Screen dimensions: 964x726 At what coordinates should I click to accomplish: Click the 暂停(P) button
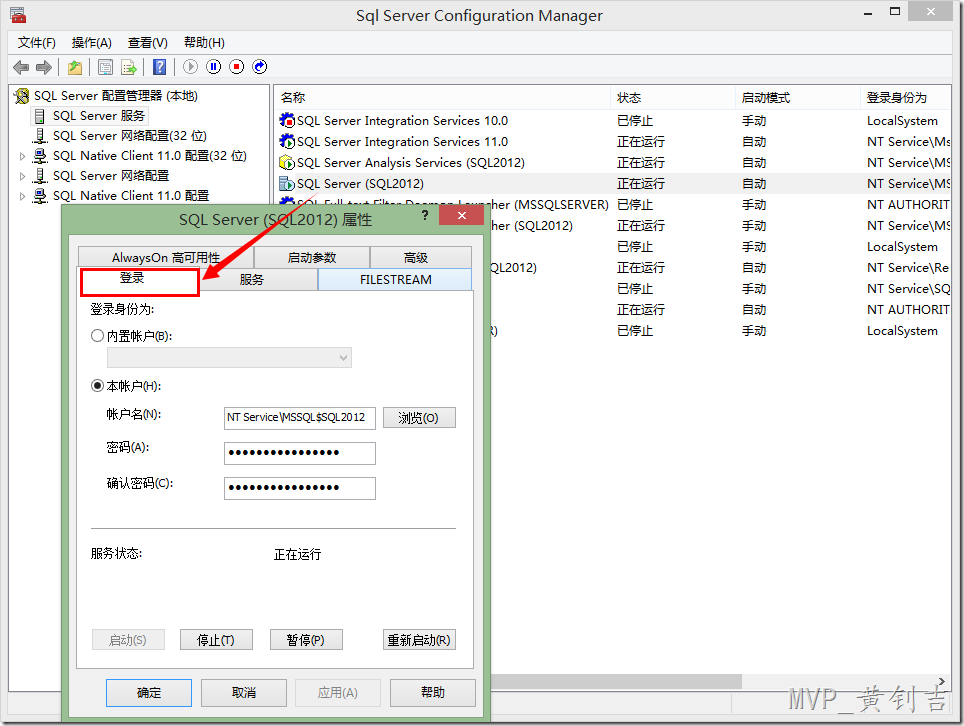pyautogui.click(x=306, y=640)
